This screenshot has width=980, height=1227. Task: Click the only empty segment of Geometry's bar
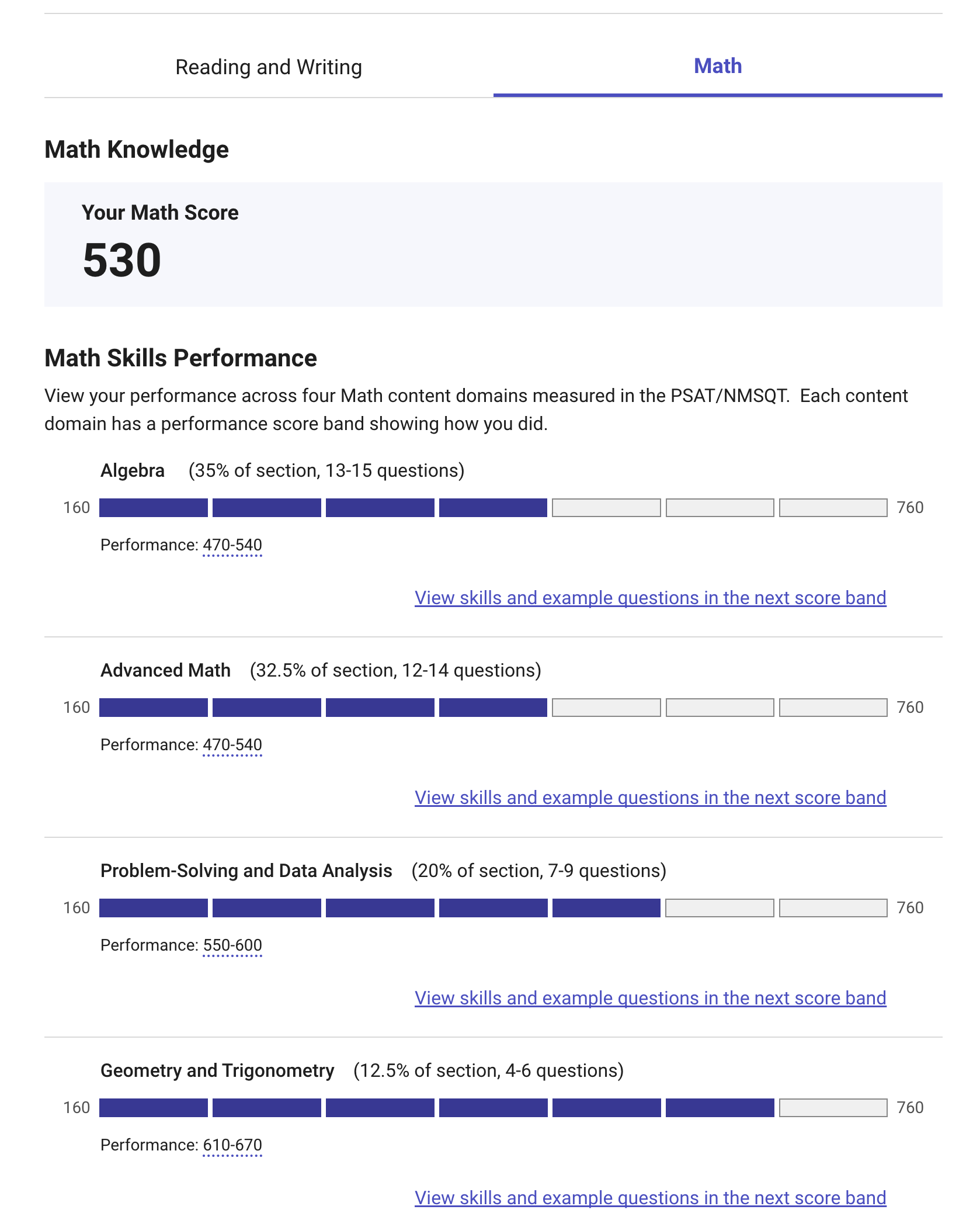[833, 1108]
